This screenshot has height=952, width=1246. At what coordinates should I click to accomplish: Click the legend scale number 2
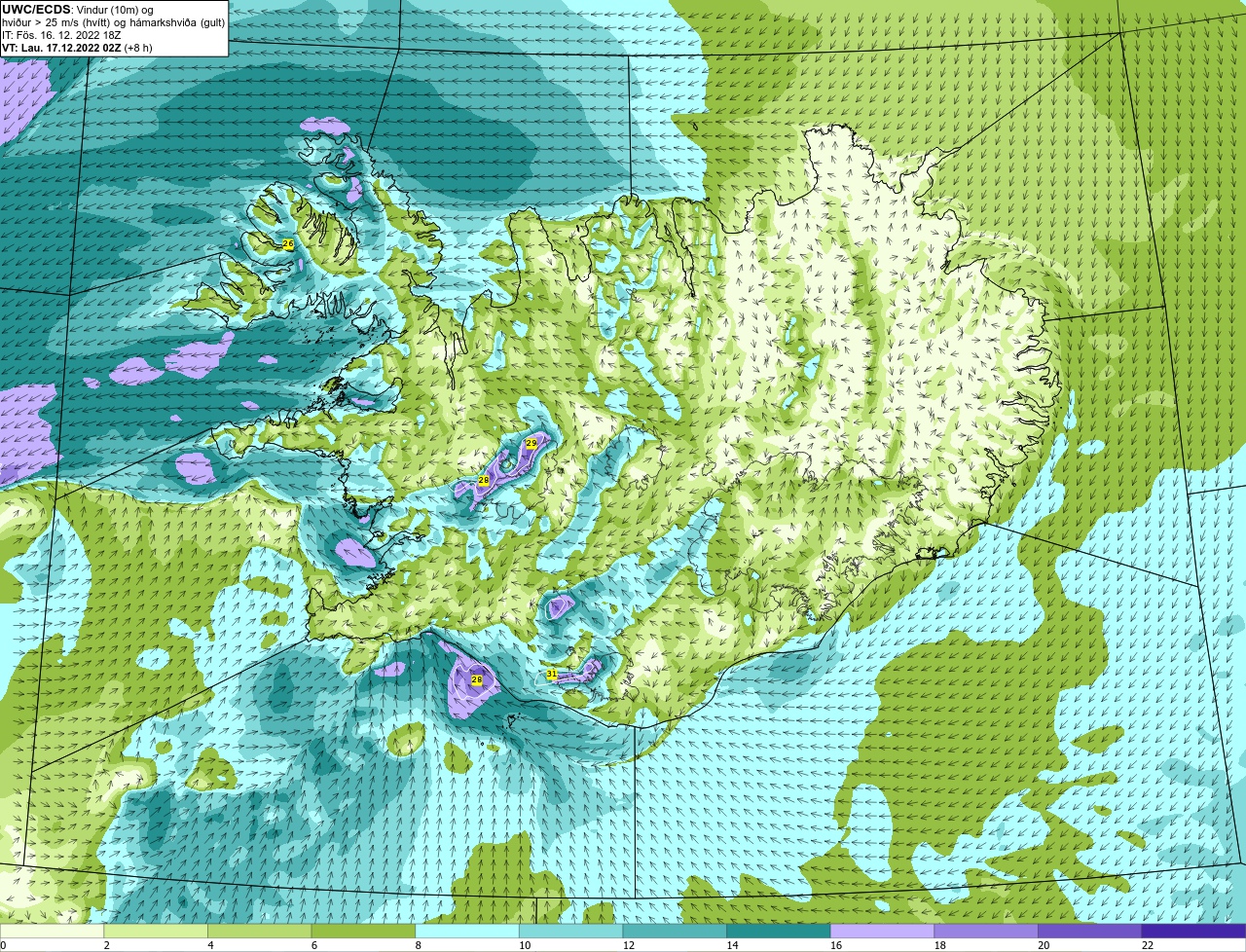106,945
